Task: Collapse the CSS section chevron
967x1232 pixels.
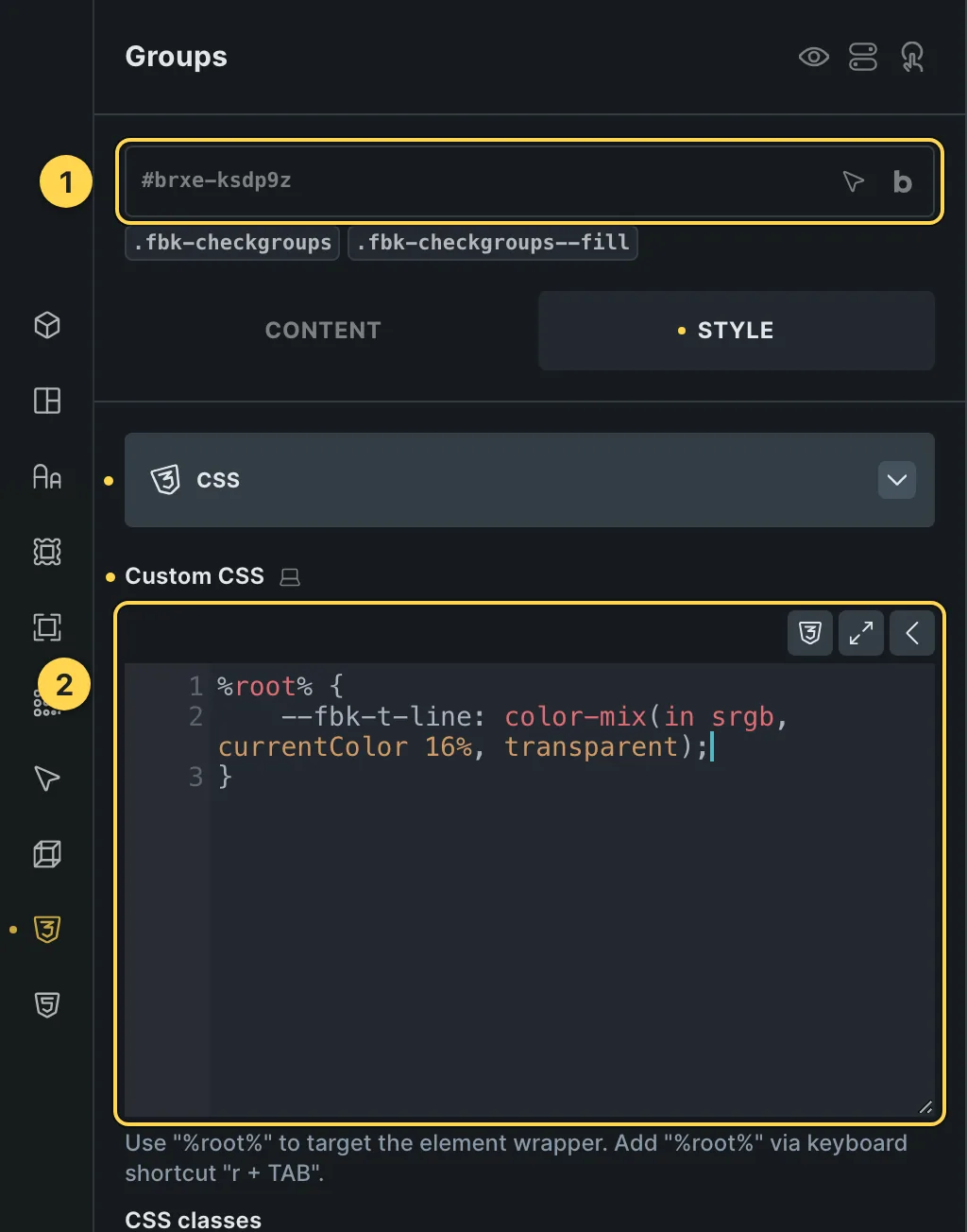Action: [897, 480]
